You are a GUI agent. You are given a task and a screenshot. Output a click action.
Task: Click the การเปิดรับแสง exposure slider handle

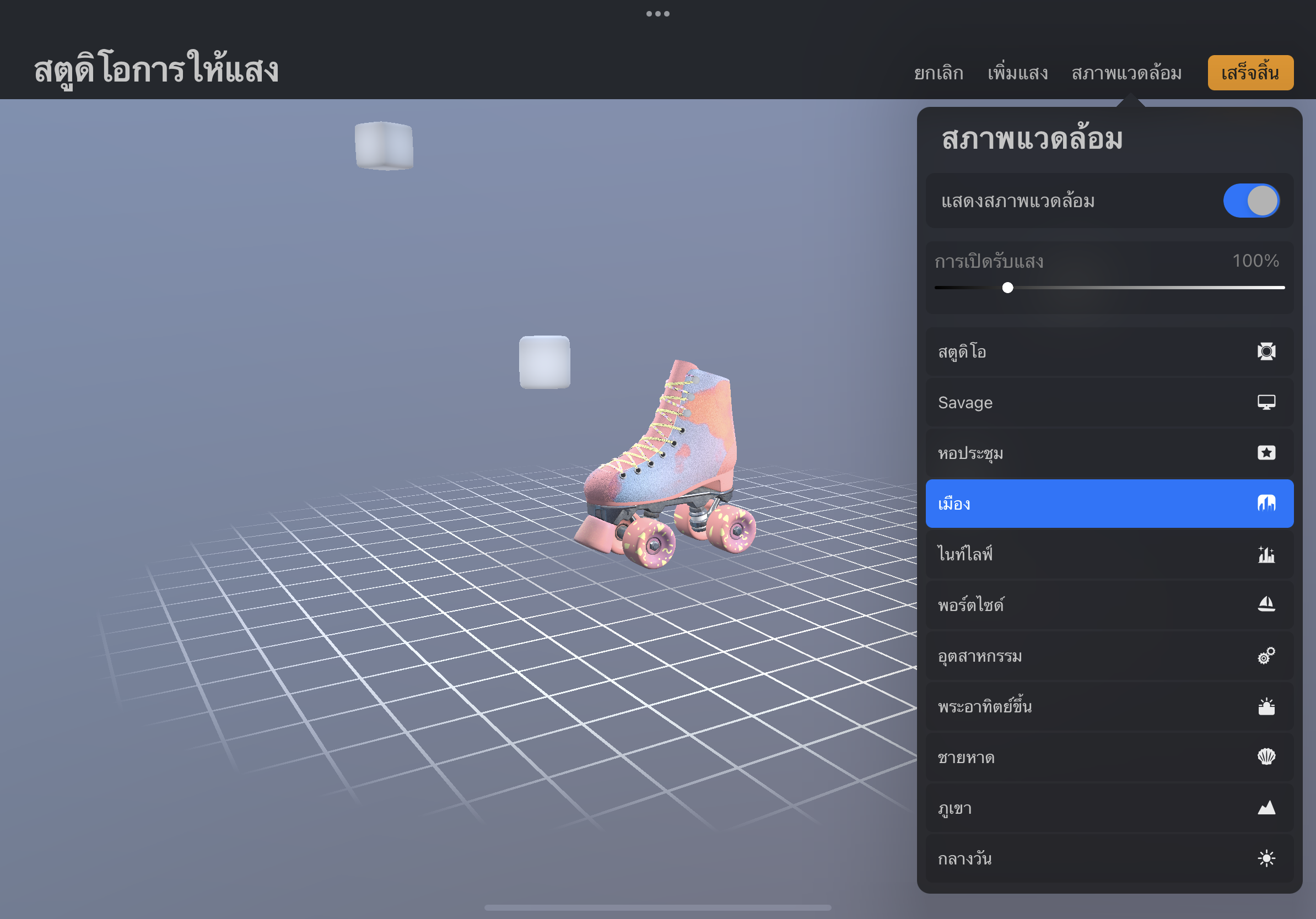click(x=1007, y=288)
